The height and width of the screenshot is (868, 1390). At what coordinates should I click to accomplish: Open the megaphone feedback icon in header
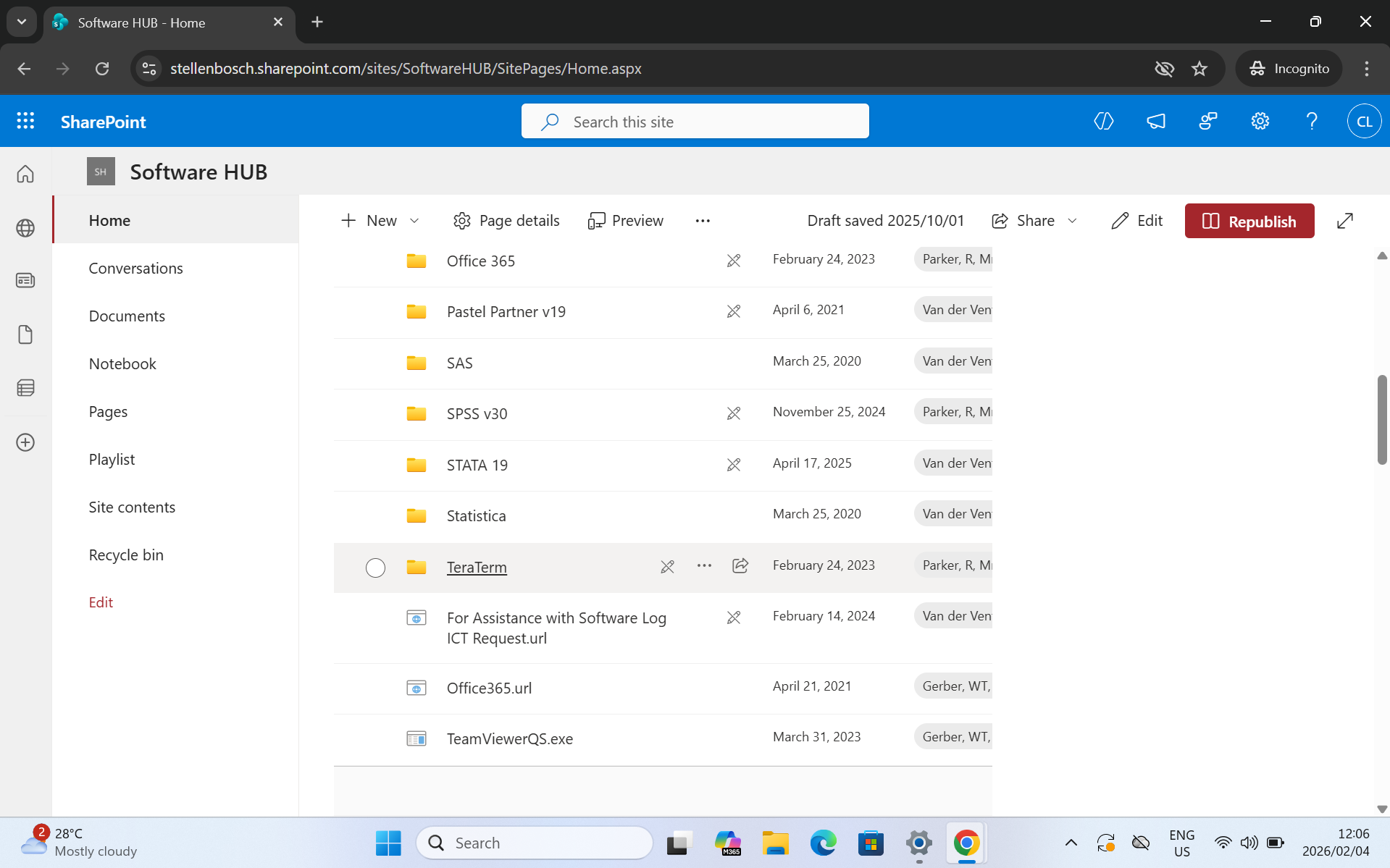(1156, 121)
